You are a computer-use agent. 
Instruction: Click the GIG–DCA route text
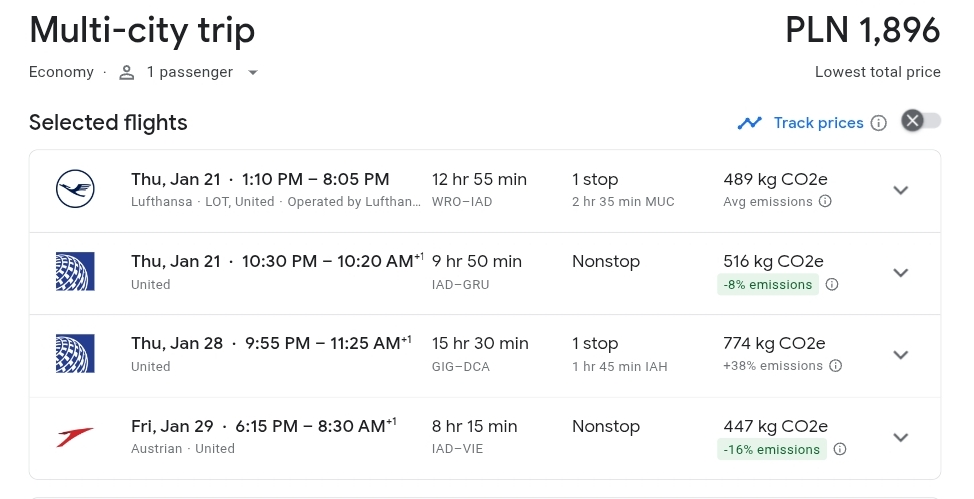pyautogui.click(x=460, y=367)
